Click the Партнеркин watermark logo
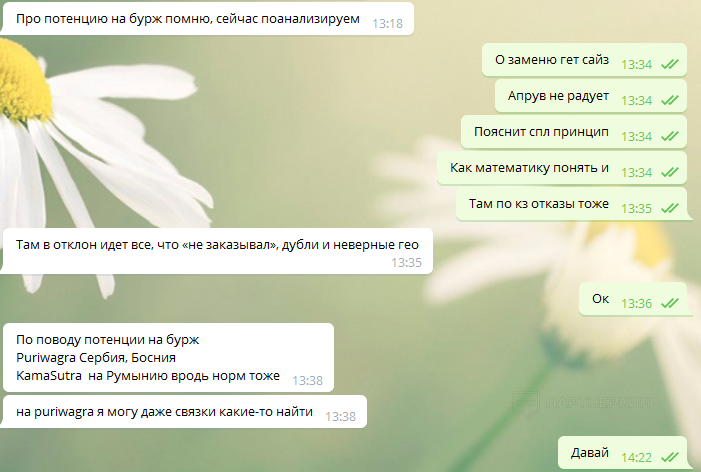The image size is (701, 472). point(581,403)
